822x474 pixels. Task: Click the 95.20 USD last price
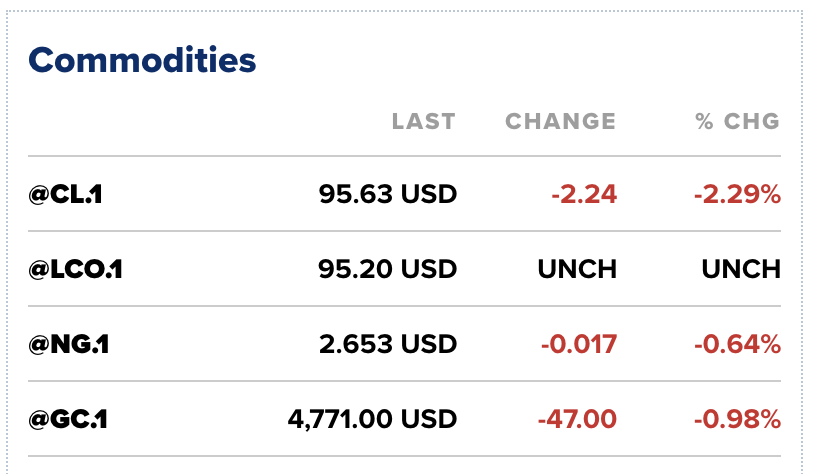tap(387, 270)
